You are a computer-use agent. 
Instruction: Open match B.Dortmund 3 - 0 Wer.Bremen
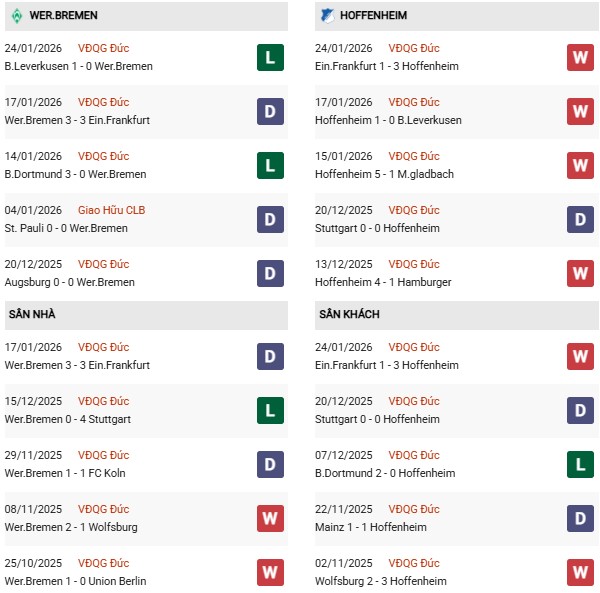(75, 174)
